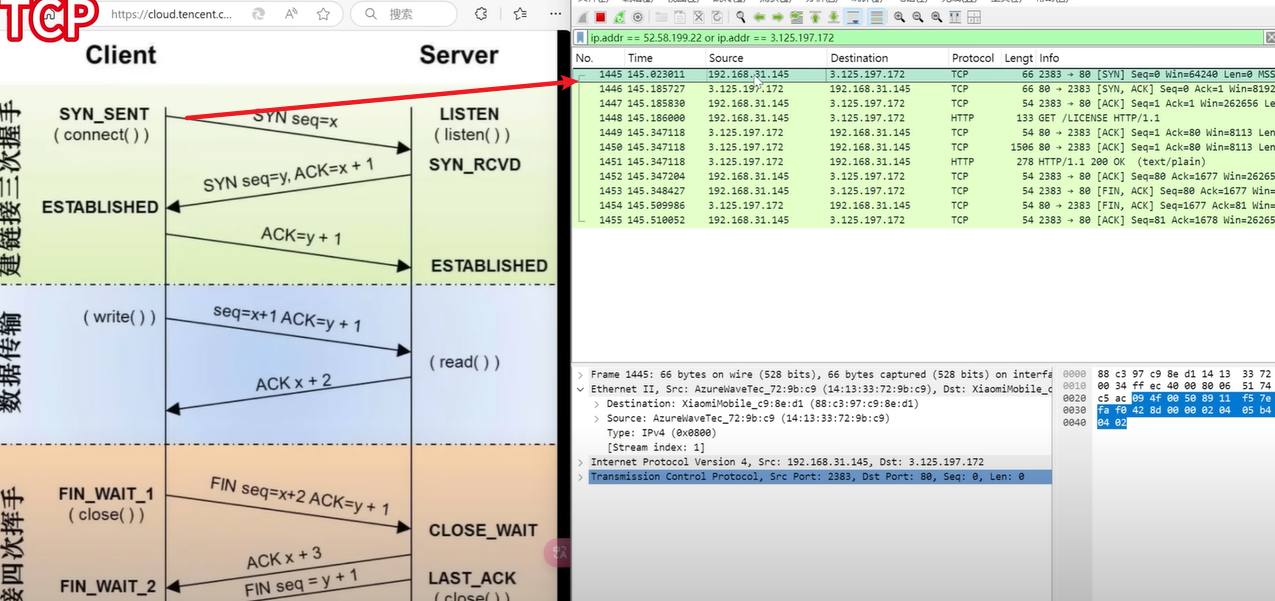Image resolution: width=1275 pixels, height=601 pixels.
Task: Open Wireshark capture options gear icon
Action: (x=637, y=17)
